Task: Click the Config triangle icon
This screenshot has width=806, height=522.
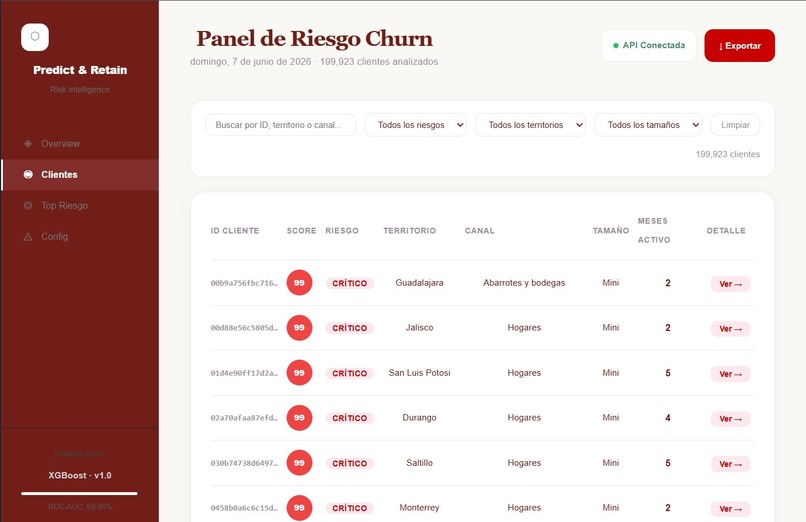Action: coord(28,236)
